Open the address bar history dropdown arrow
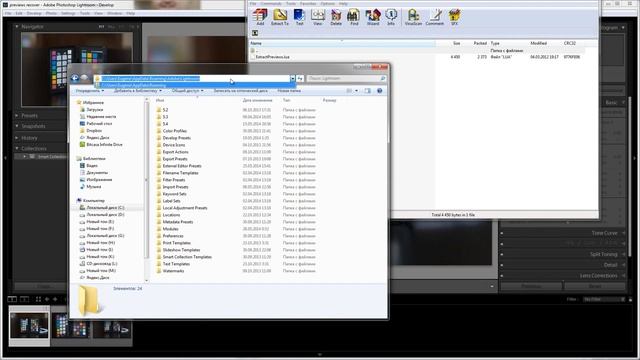This screenshot has width=640, height=360. point(292,78)
